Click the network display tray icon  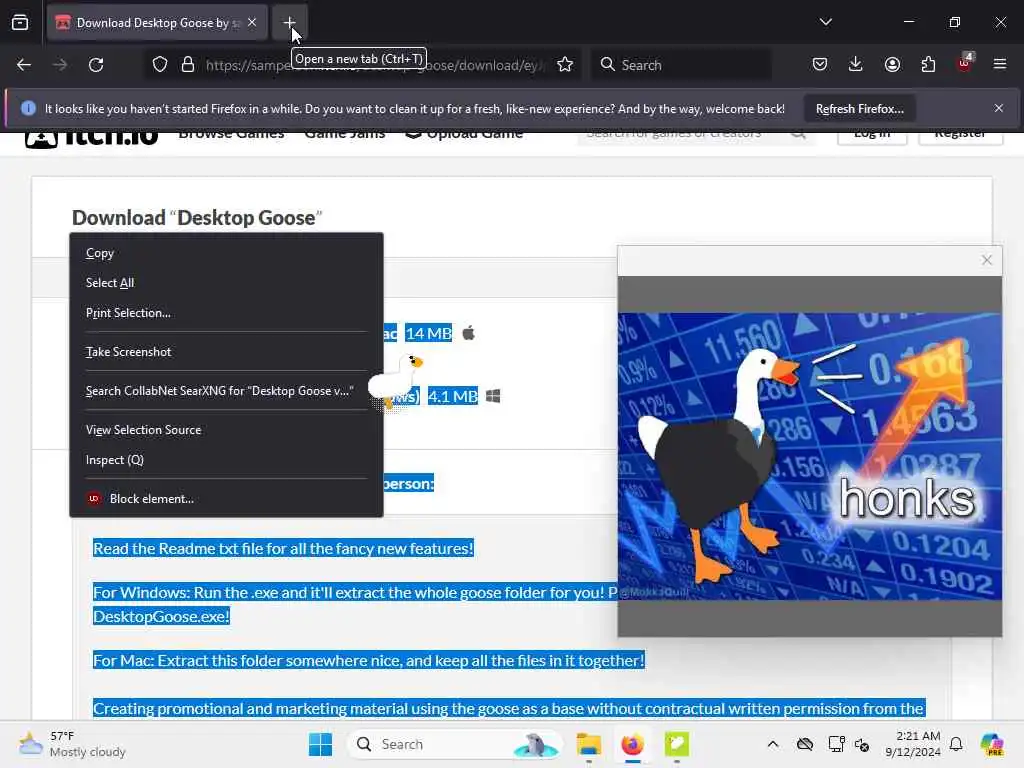click(x=836, y=744)
